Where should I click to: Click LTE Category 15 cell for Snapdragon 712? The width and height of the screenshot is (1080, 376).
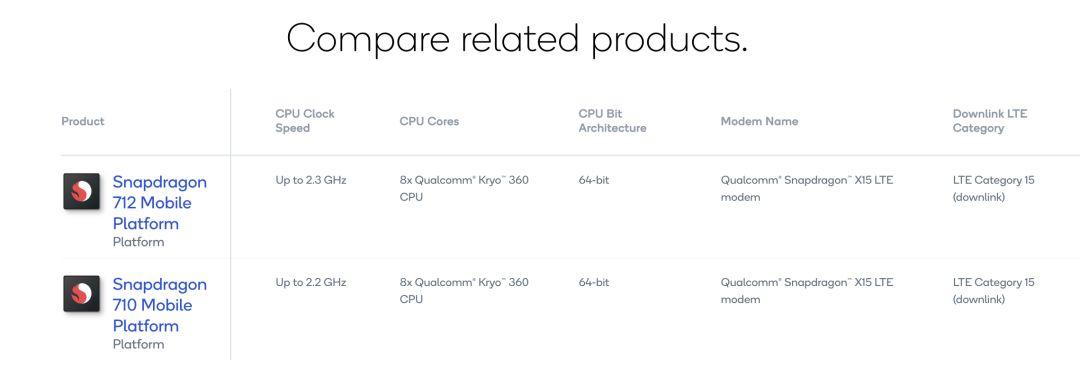[994, 189]
